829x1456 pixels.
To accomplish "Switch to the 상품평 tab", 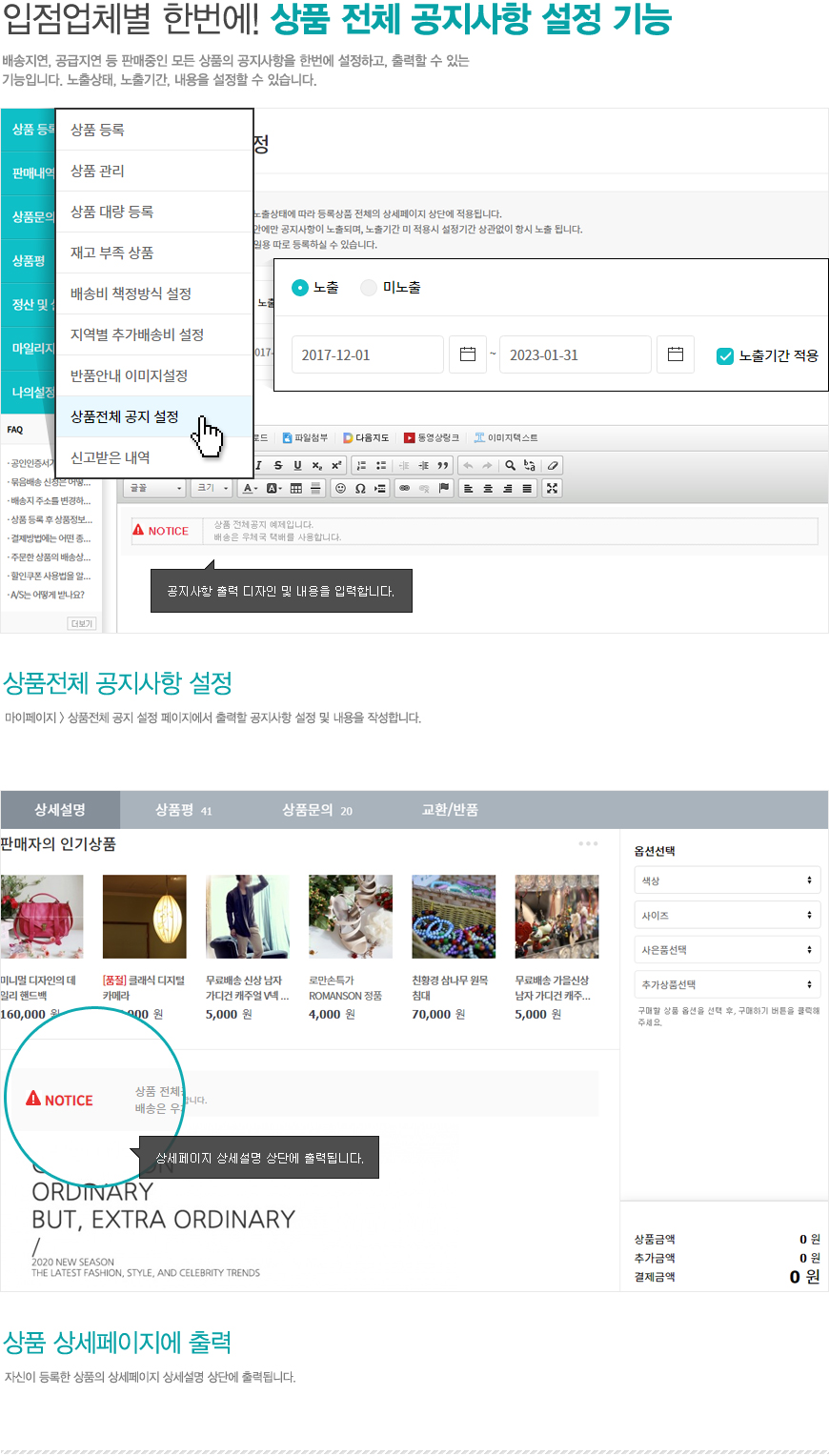I will click(x=184, y=810).
